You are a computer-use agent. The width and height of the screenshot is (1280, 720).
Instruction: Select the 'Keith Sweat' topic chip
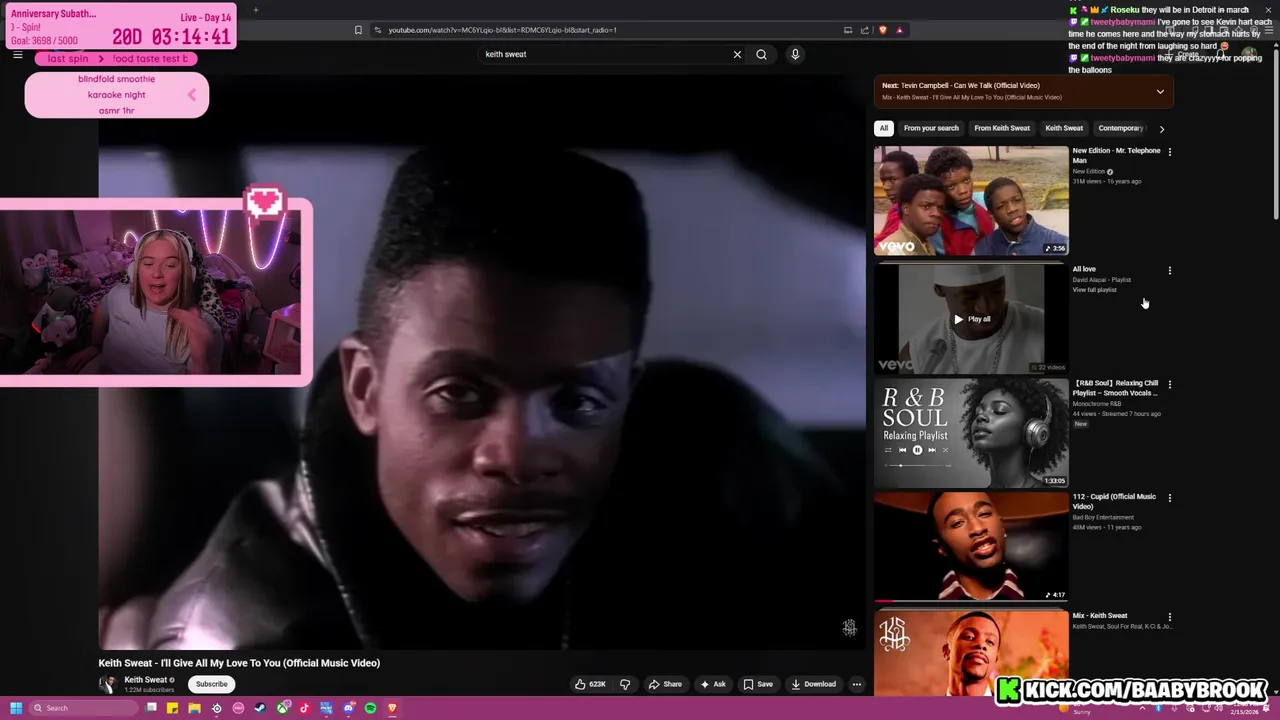pyautogui.click(x=1064, y=128)
